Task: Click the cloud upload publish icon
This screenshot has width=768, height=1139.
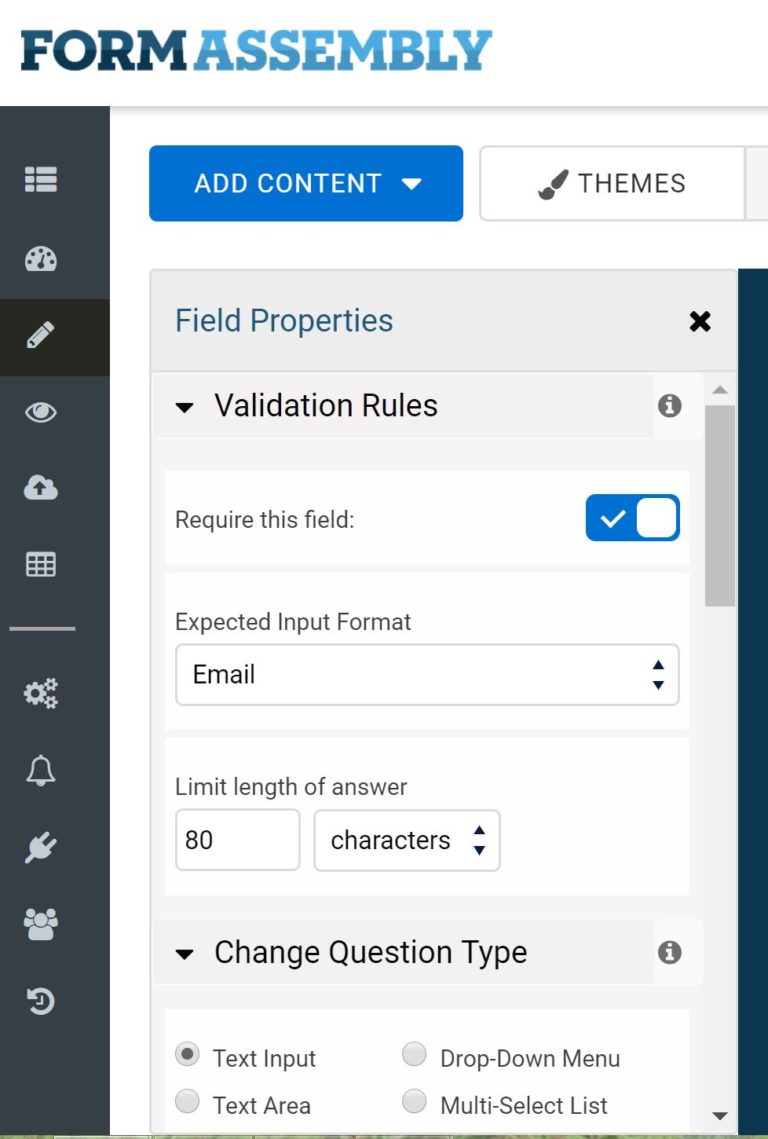Action: 40,488
